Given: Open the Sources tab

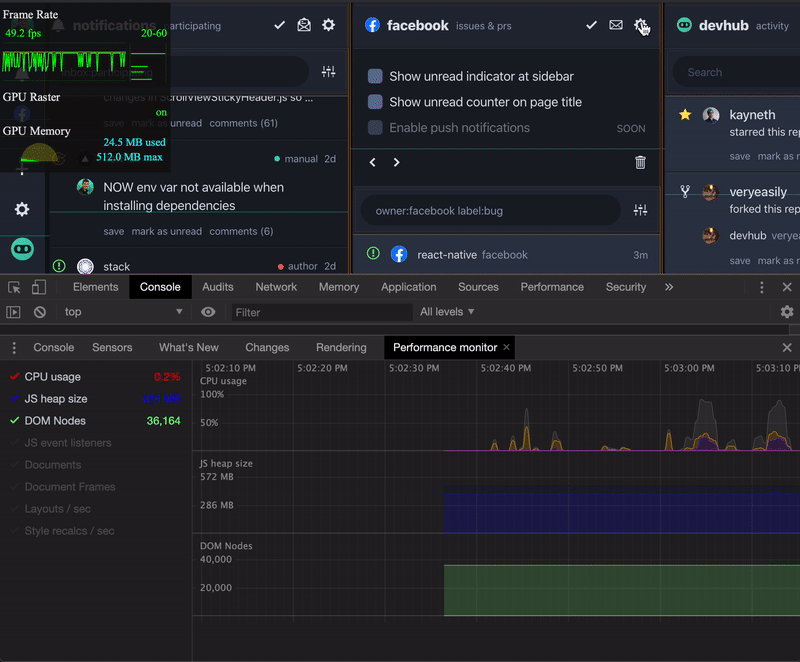Looking at the screenshot, I should coord(478,287).
